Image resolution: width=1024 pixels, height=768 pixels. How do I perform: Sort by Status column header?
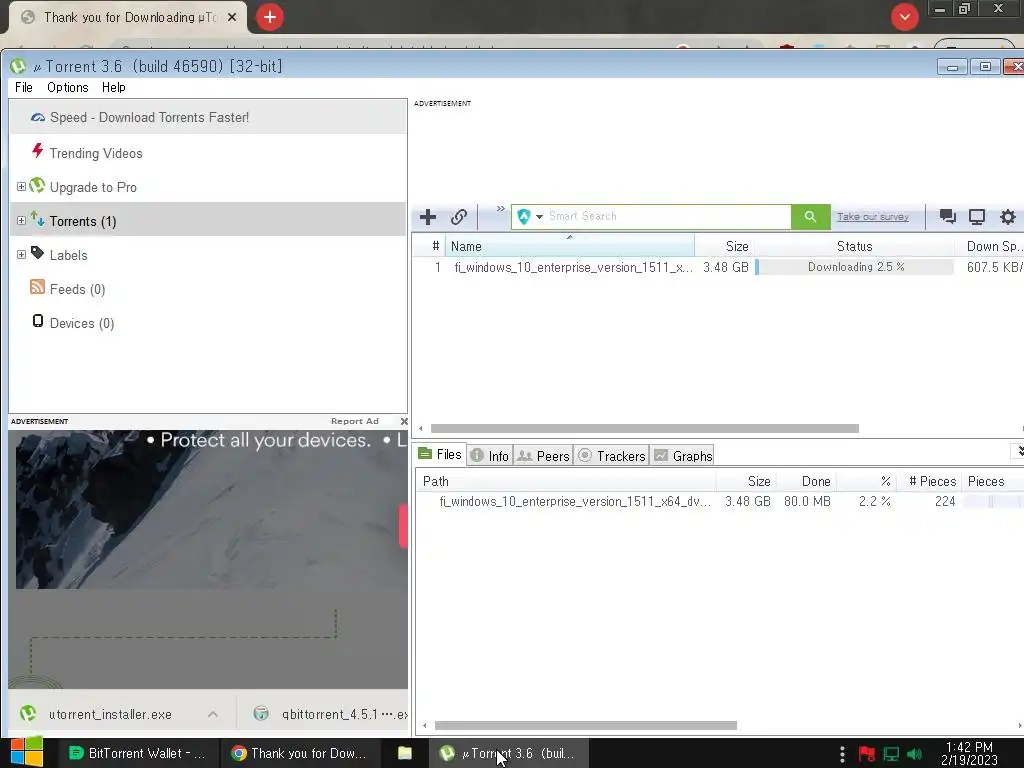854,246
